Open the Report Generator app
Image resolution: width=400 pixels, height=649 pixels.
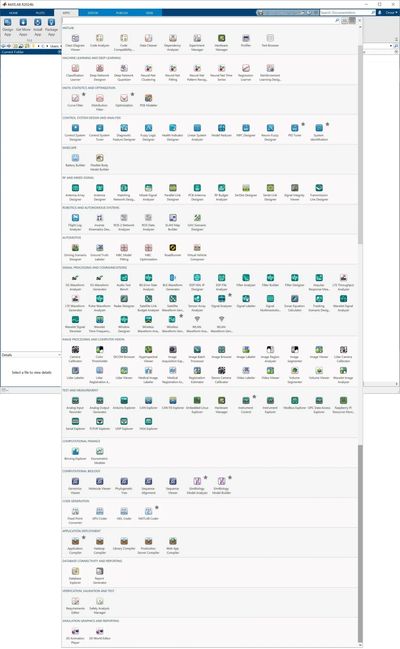[99, 575]
